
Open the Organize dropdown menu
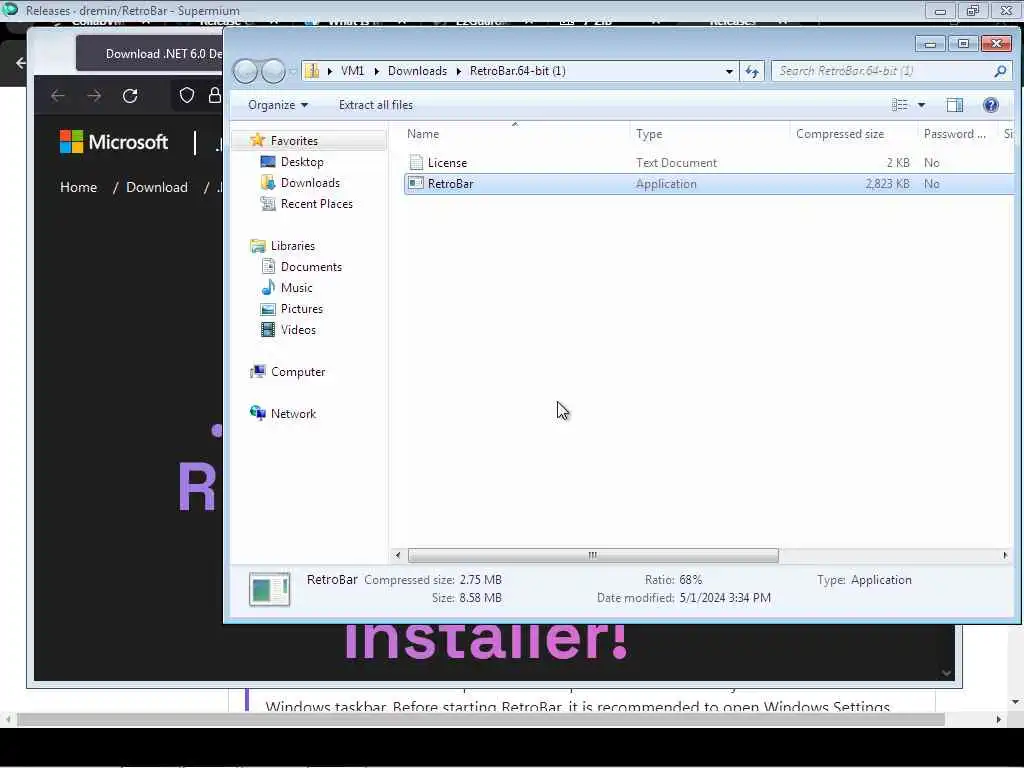click(x=278, y=104)
